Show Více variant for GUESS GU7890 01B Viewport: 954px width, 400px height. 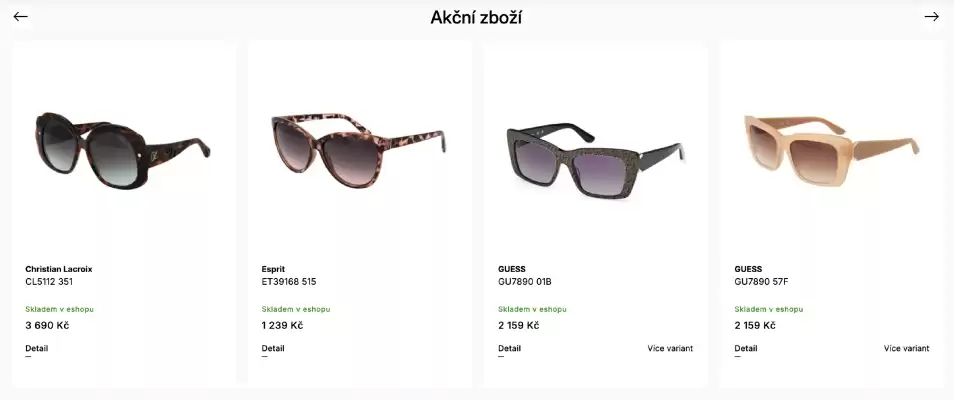coord(670,348)
